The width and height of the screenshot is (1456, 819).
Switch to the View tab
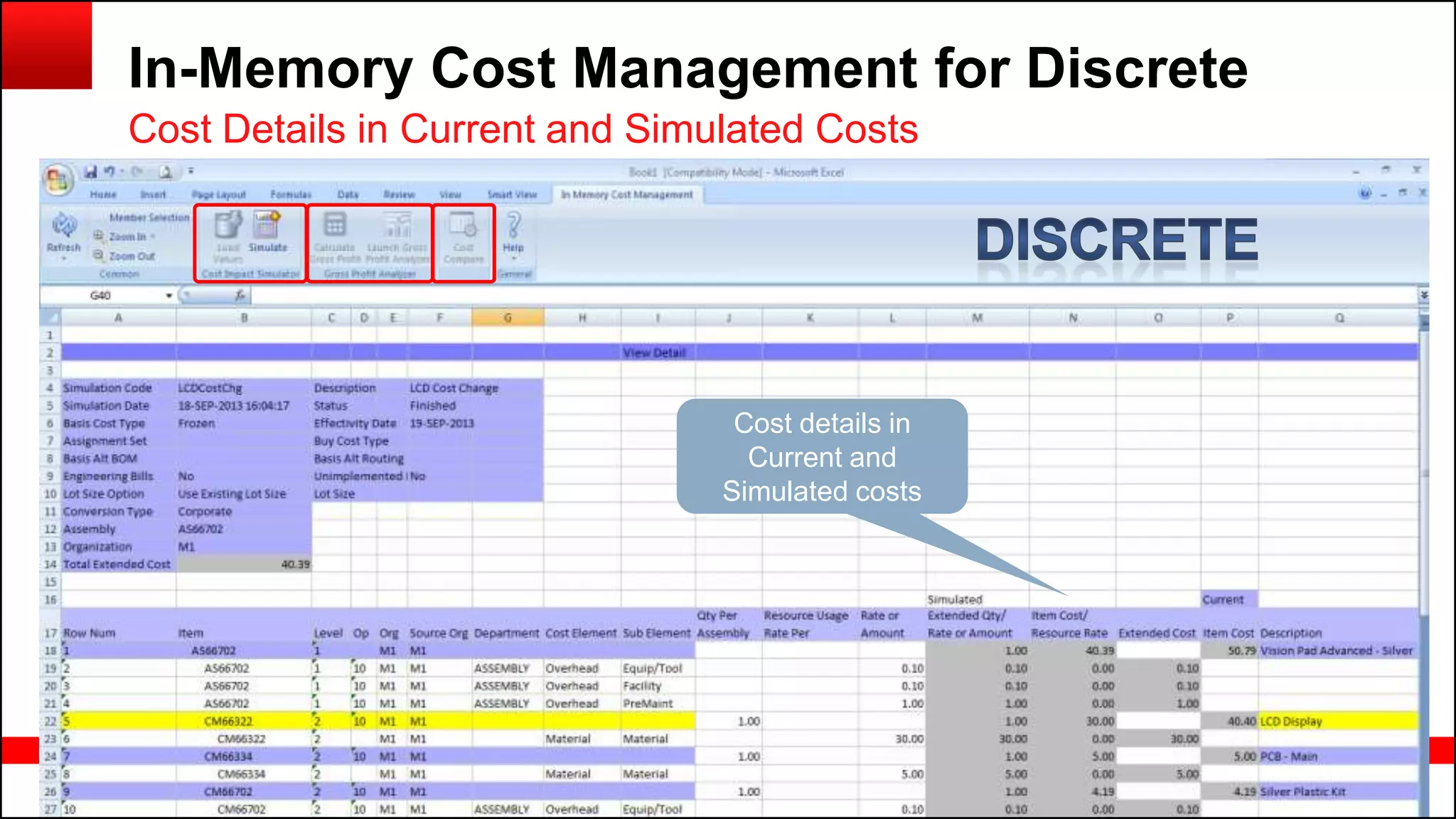(450, 194)
